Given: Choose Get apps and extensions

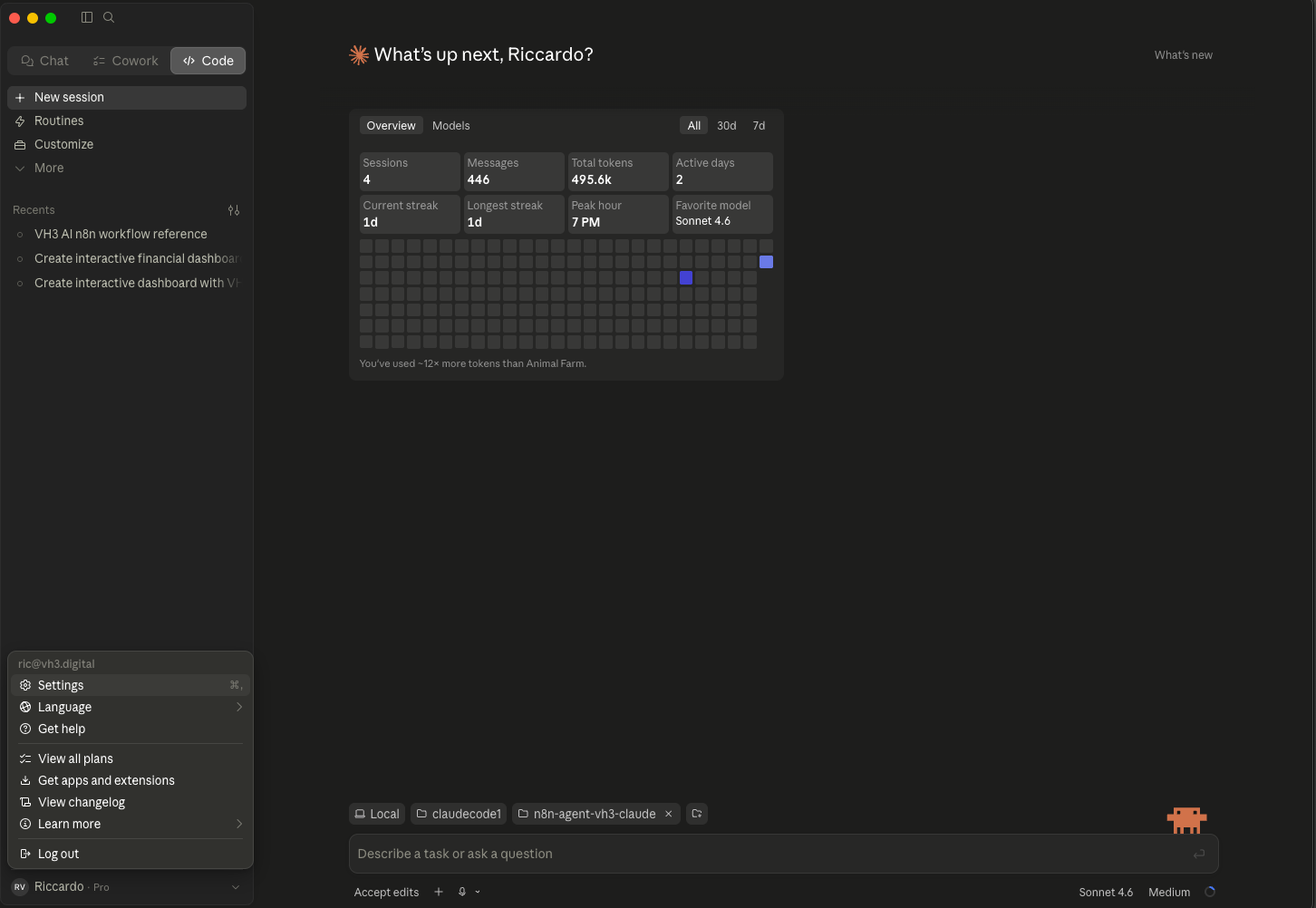Looking at the screenshot, I should [x=131, y=780].
